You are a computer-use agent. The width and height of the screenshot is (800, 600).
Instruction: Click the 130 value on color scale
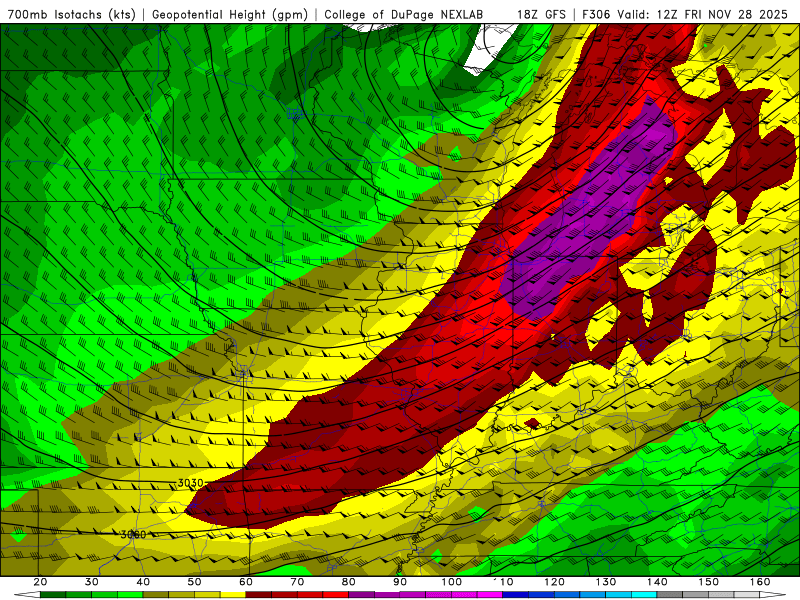(606, 582)
